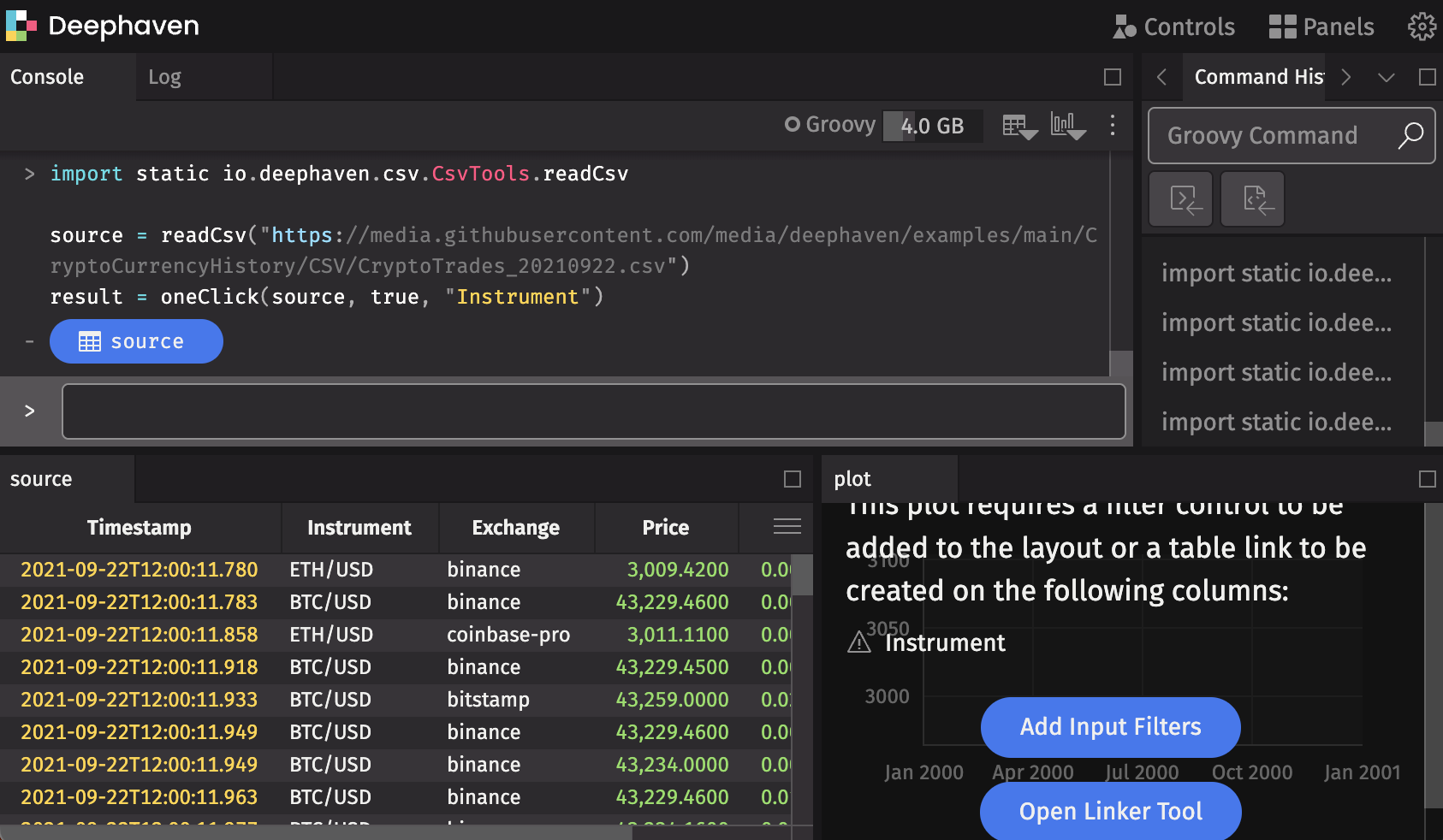The width and height of the screenshot is (1443, 840).
Task: Expand the Command History tab list chevron
Action: pyautogui.click(x=1386, y=77)
